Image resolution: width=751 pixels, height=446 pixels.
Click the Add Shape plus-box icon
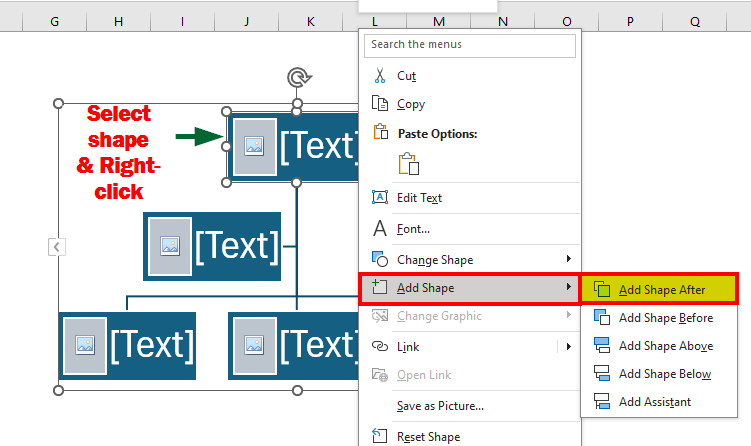tap(379, 286)
